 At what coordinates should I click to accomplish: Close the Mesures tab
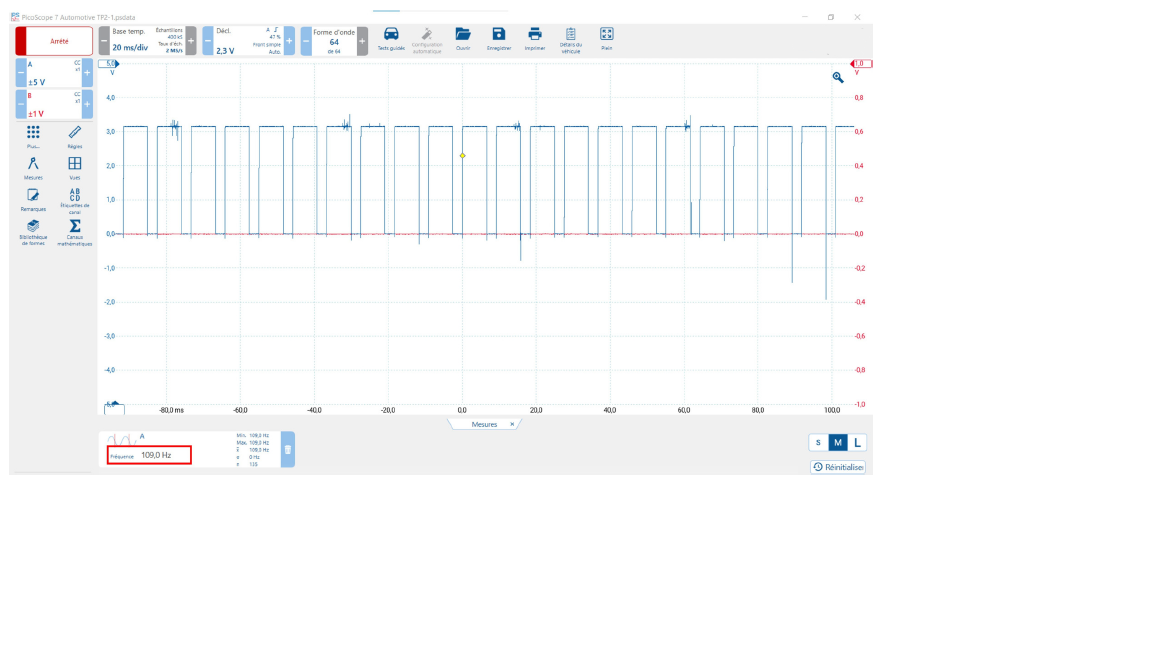coord(512,424)
